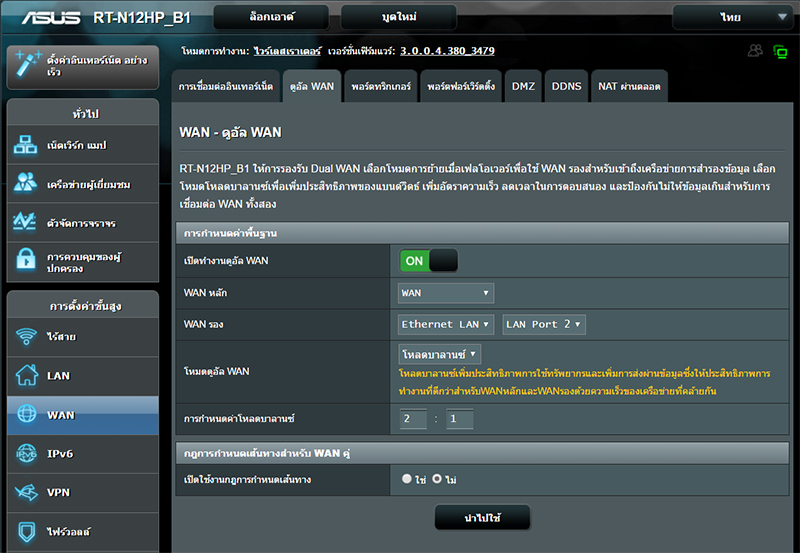Click the WAN หลัก label

pyautogui.click(x=205, y=293)
